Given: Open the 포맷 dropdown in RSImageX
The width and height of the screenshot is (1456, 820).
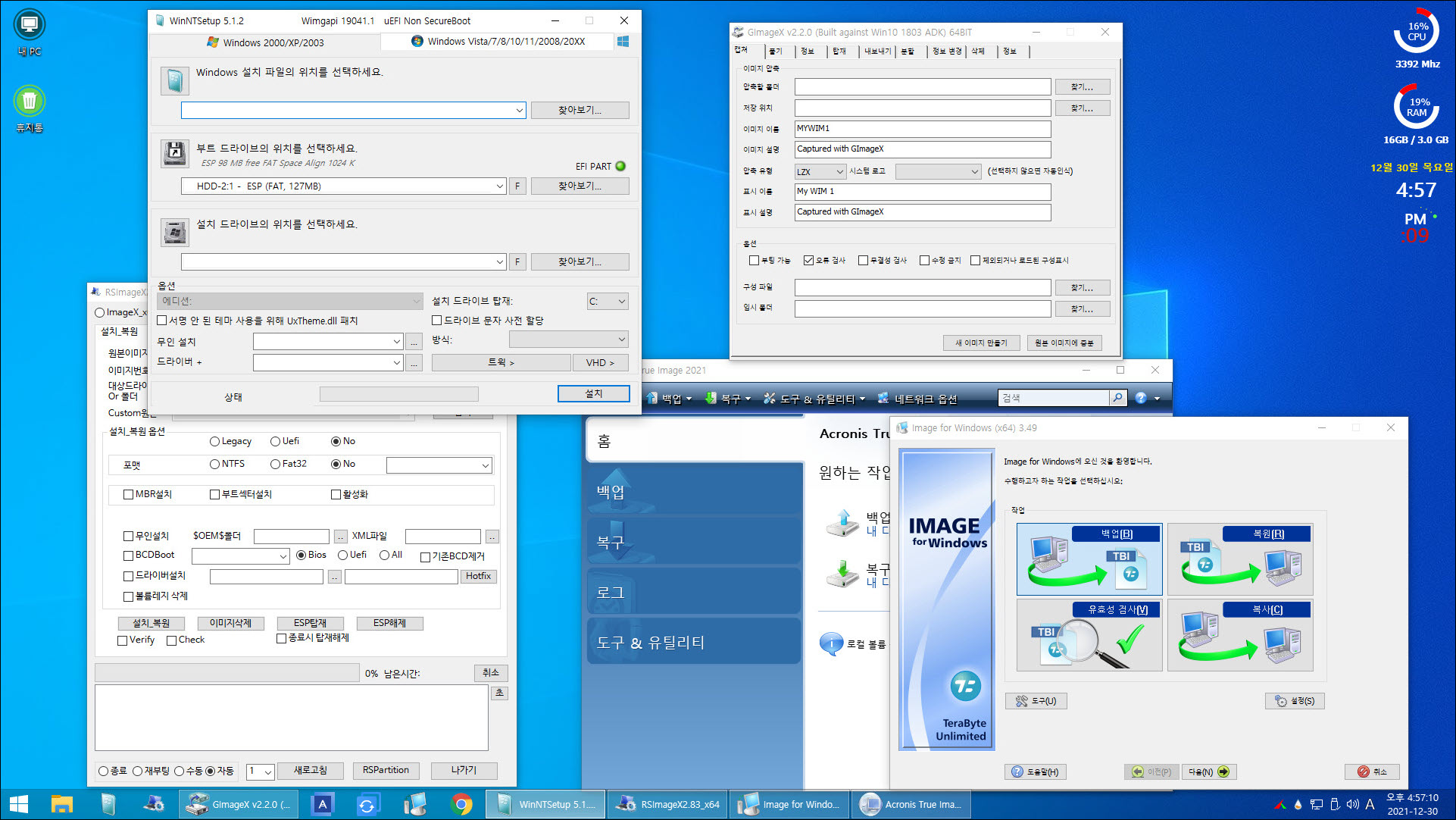Looking at the screenshot, I should [439, 465].
